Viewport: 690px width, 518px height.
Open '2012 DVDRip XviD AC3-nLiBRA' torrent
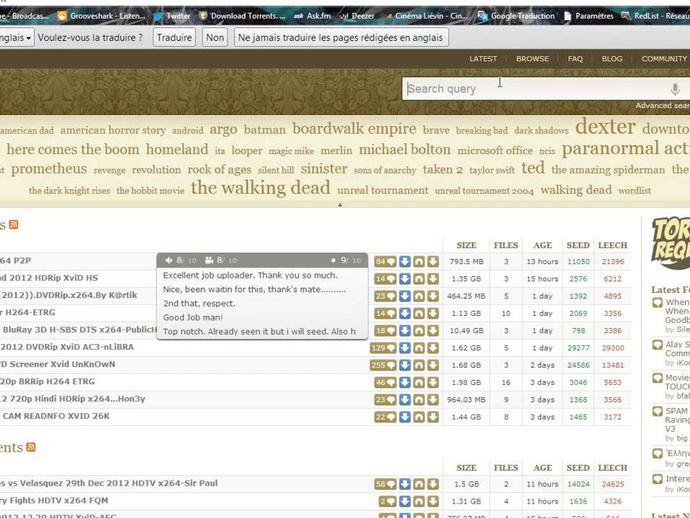pyautogui.click(x=67, y=347)
